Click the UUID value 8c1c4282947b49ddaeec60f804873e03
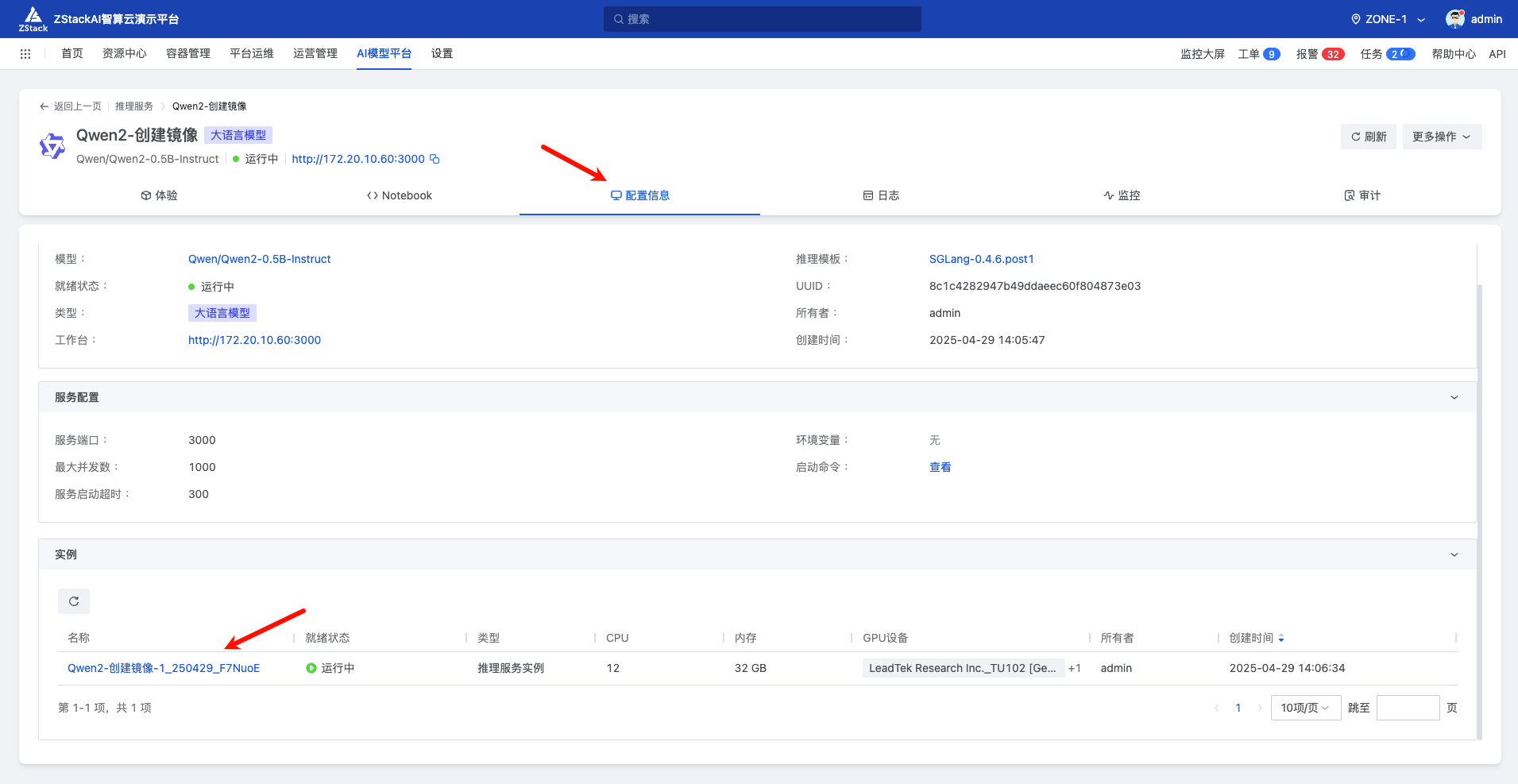This screenshot has height=784, width=1518. (1035, 286)
